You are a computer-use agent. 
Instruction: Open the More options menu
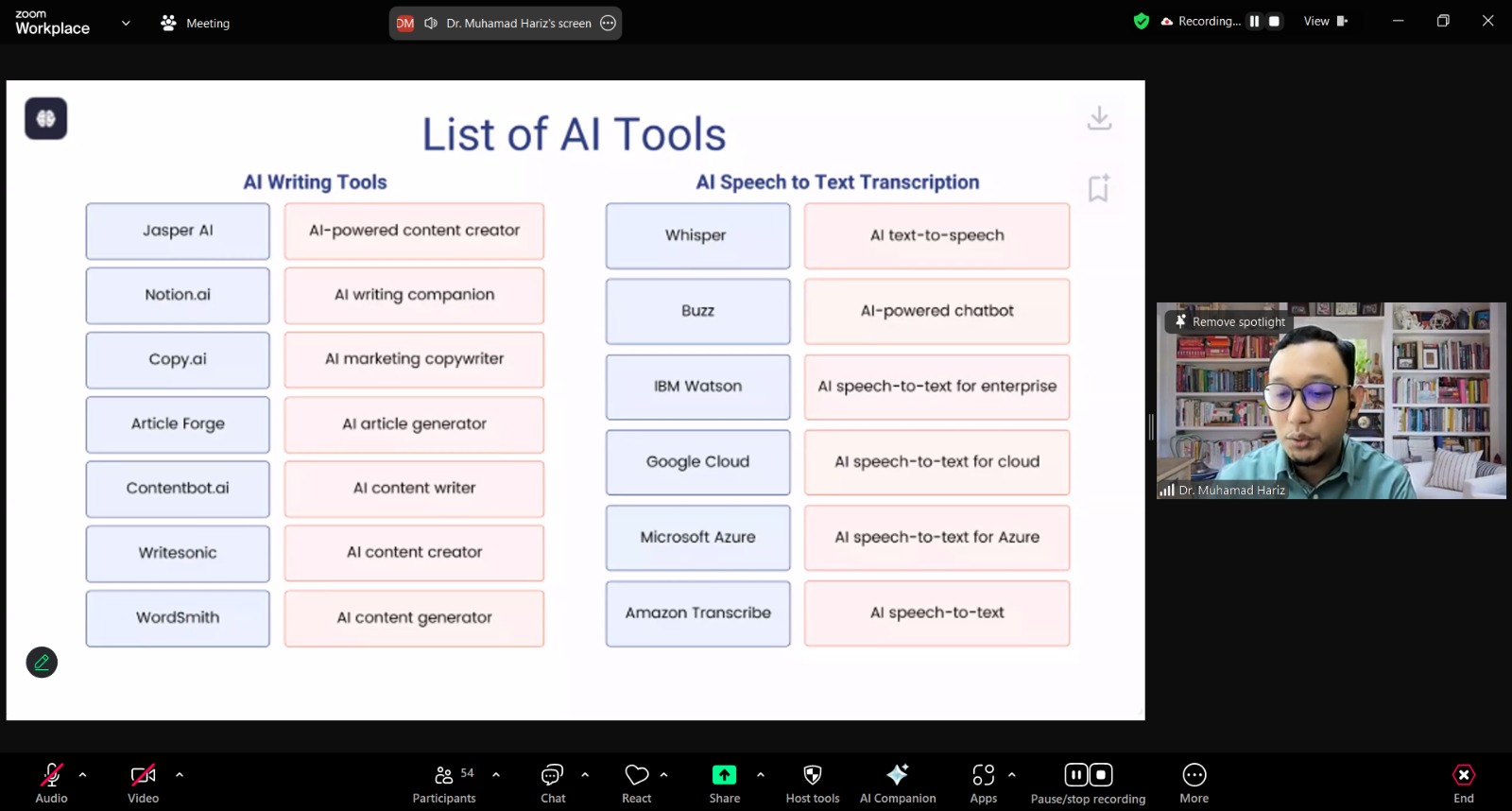point(1194,783)
